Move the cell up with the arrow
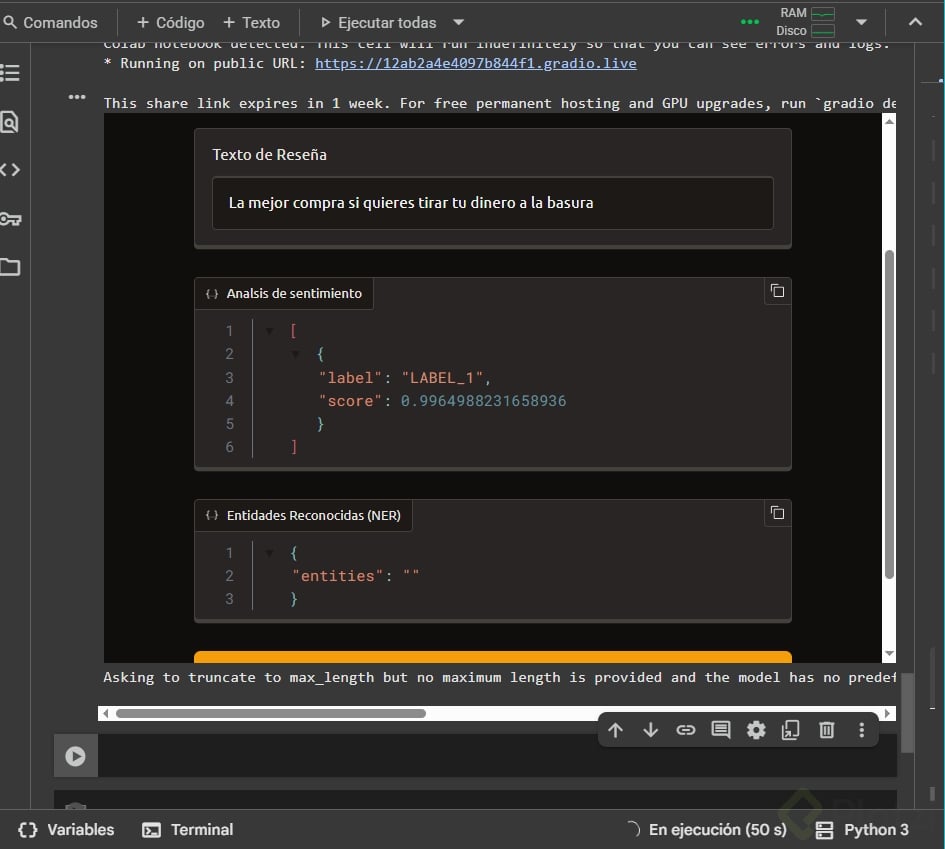Image resolution: width=945 pixels, height=849 pixels. 615,730
